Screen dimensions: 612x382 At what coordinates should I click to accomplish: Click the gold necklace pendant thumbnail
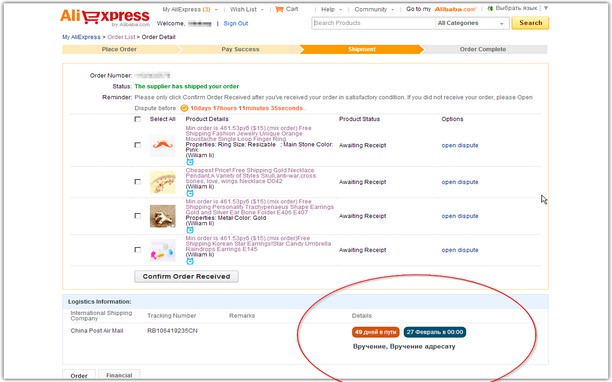click(x=162, y=182)
